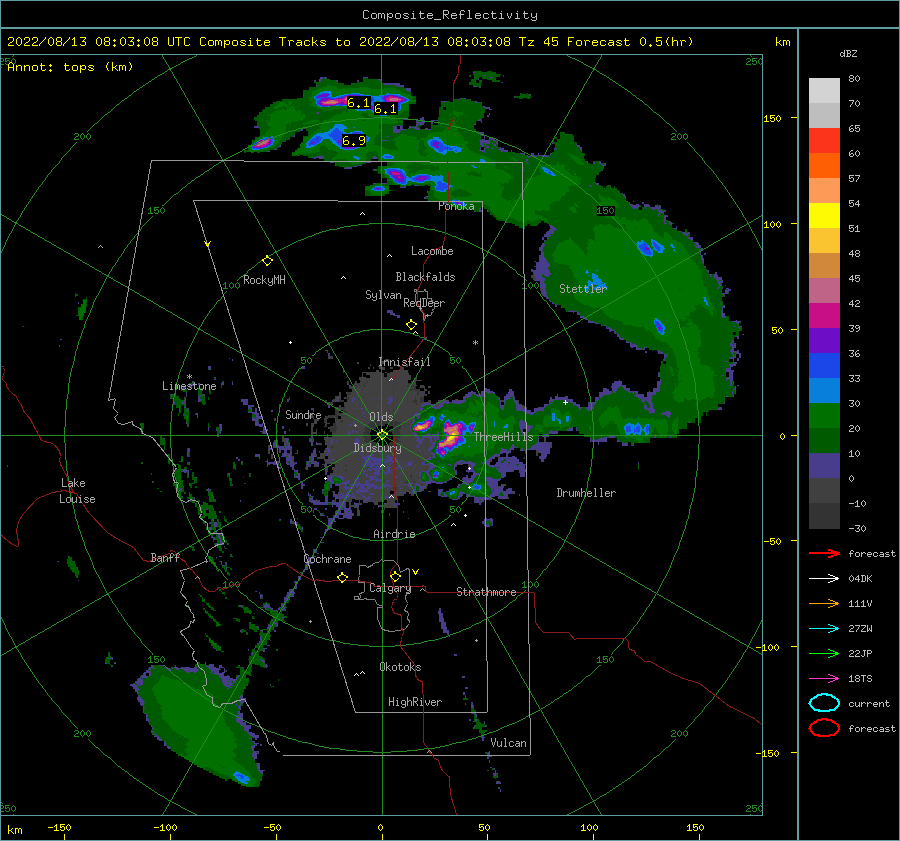Select the white 04DK track arrow
Screen dimensions: 900x841
point(824,579)
